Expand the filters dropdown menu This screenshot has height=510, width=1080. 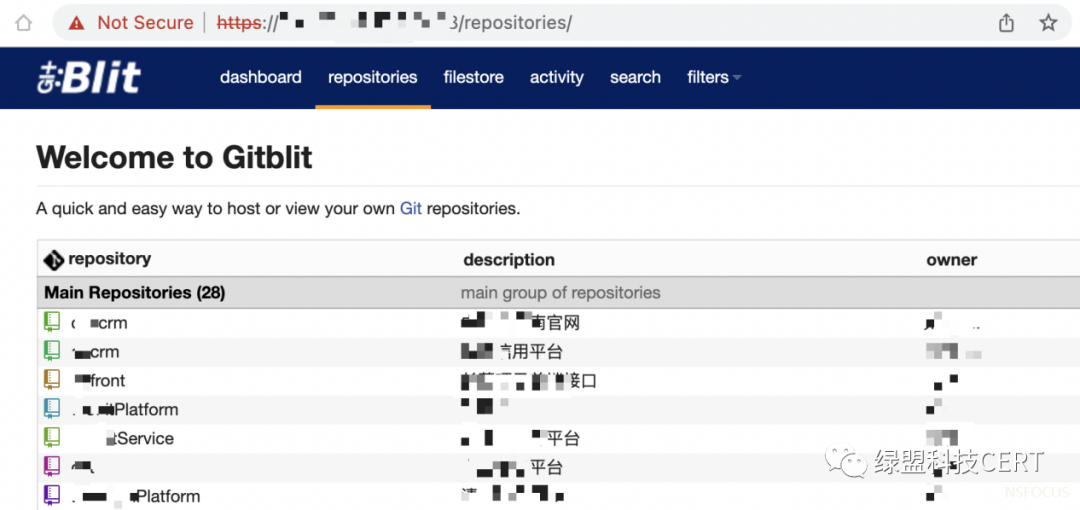(714, 77)
